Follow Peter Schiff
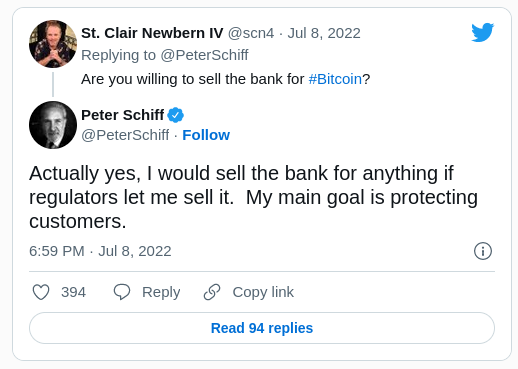The image size is (518, 369). click(x=206, y=135)
